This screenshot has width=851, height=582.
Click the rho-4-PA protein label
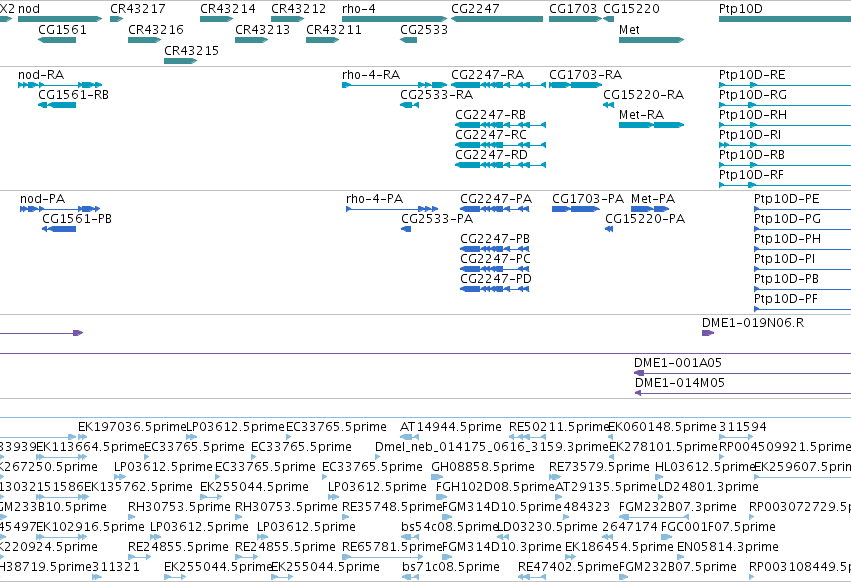[x=374, y=199]
